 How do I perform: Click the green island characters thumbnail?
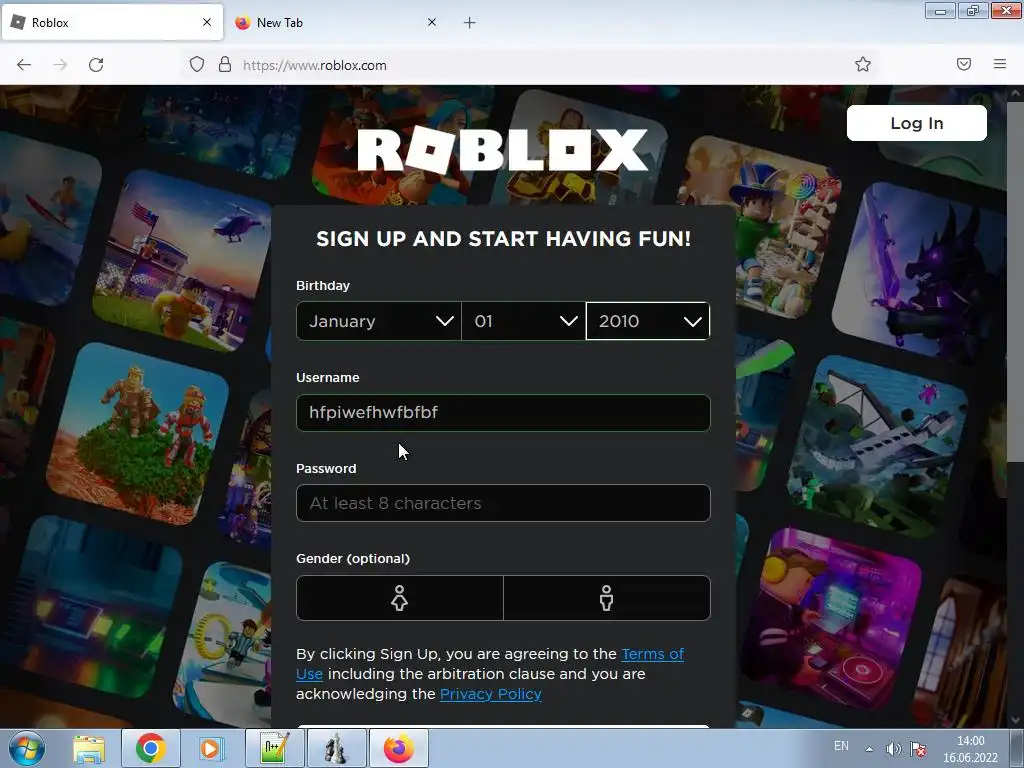pos(137,434)
